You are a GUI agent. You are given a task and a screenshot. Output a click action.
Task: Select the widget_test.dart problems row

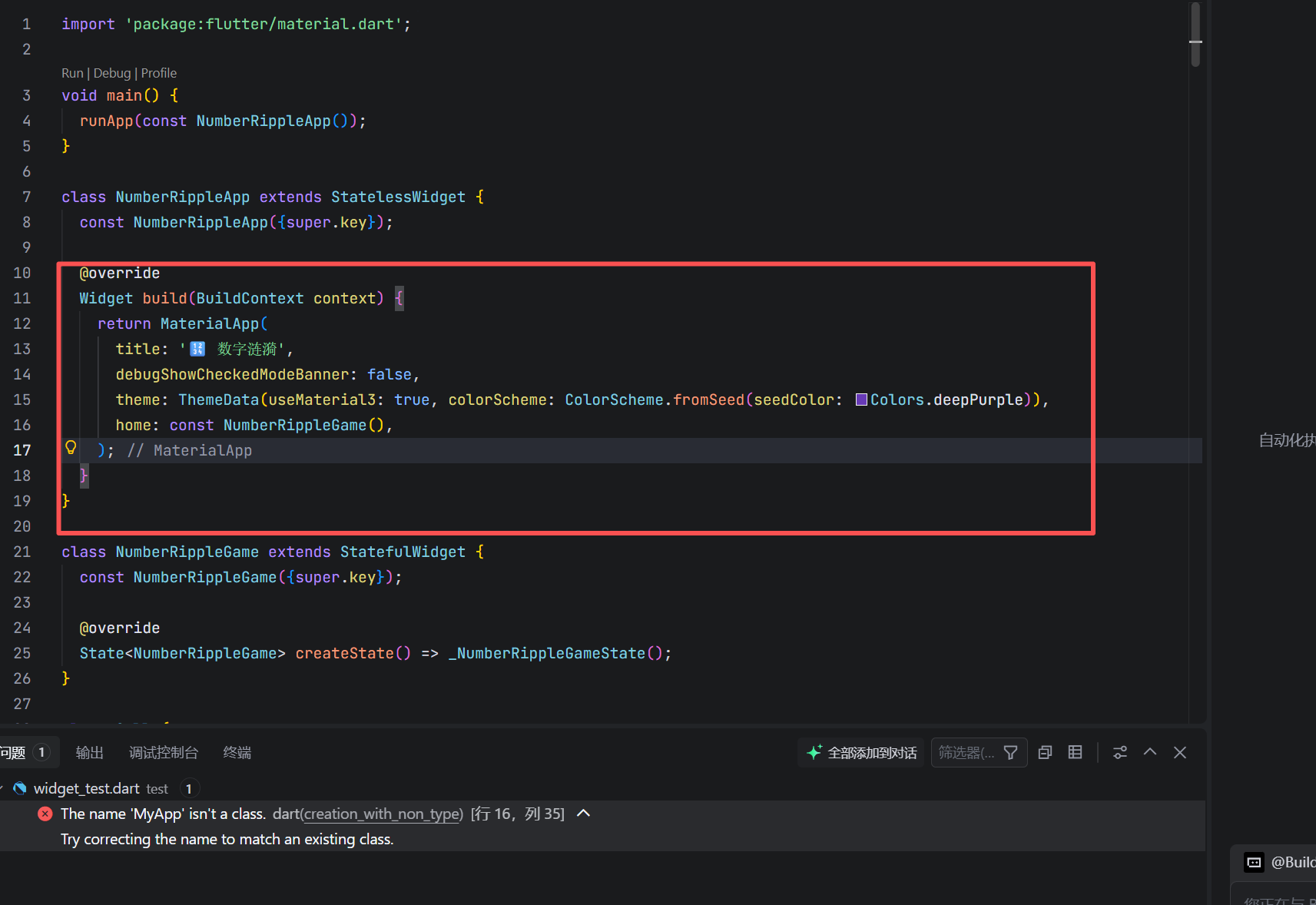(602, 788)
